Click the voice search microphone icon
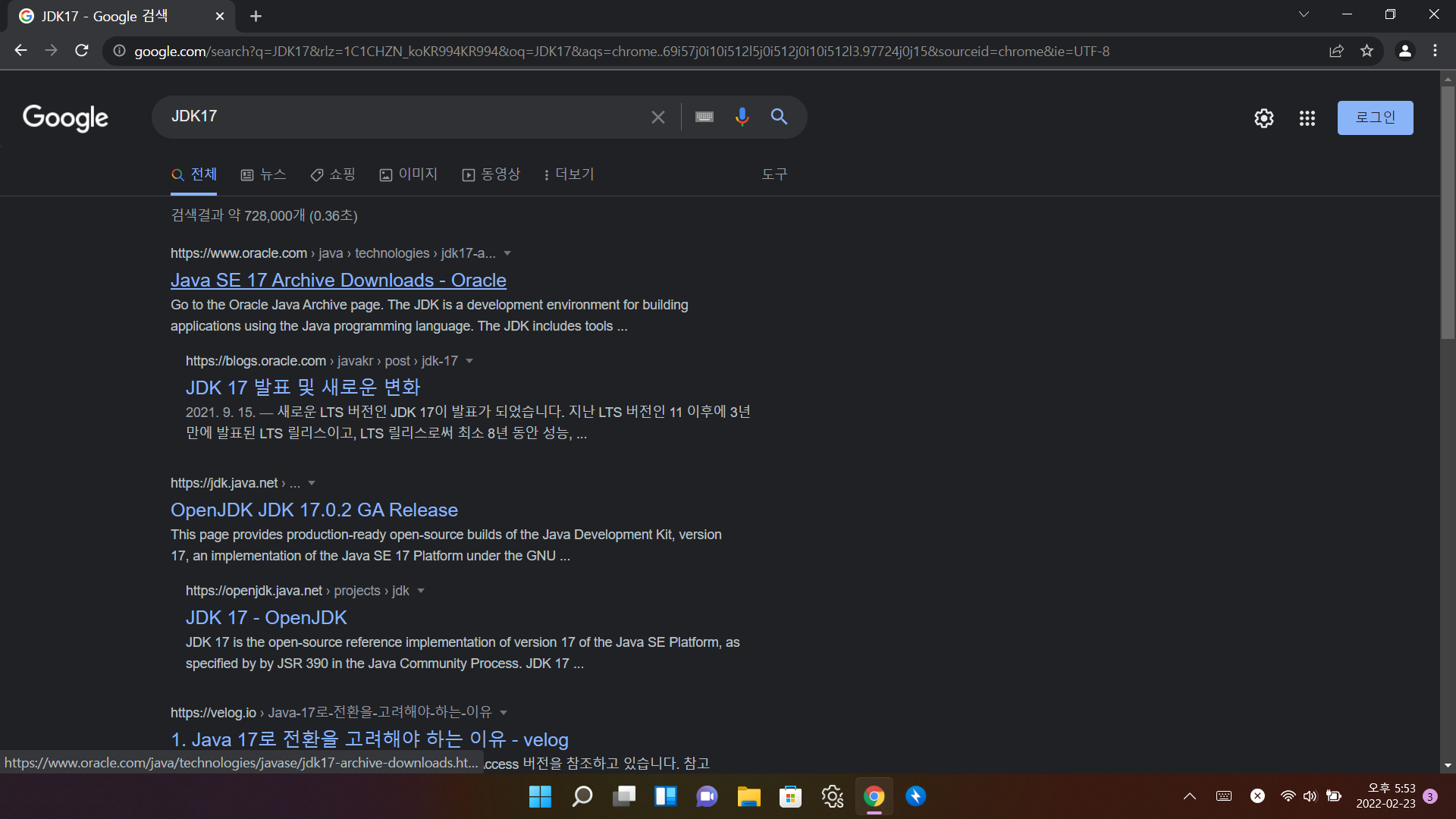Viewport: 1456px width, 819px height. click(742, 117)
